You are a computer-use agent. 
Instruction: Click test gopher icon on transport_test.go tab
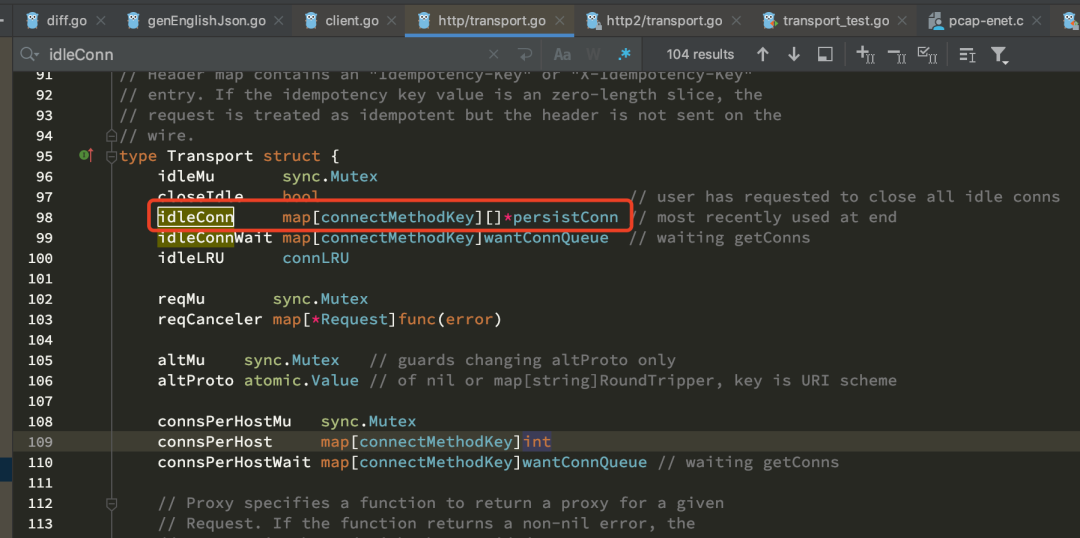pos(769,21)
